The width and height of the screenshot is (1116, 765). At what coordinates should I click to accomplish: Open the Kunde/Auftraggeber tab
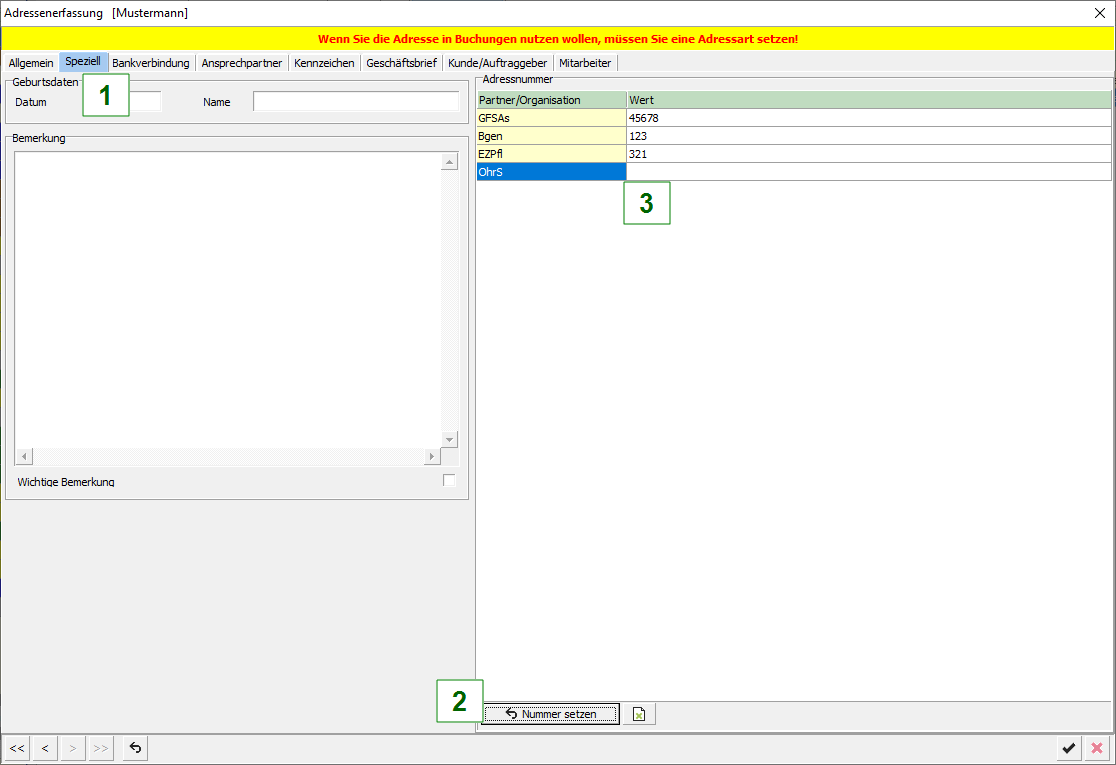(x=497, y=63)
